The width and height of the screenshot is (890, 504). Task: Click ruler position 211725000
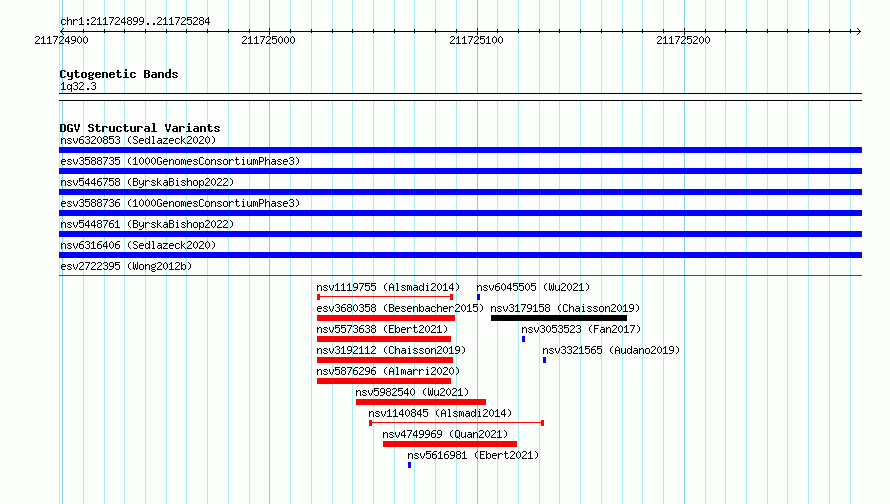point(268,40)
